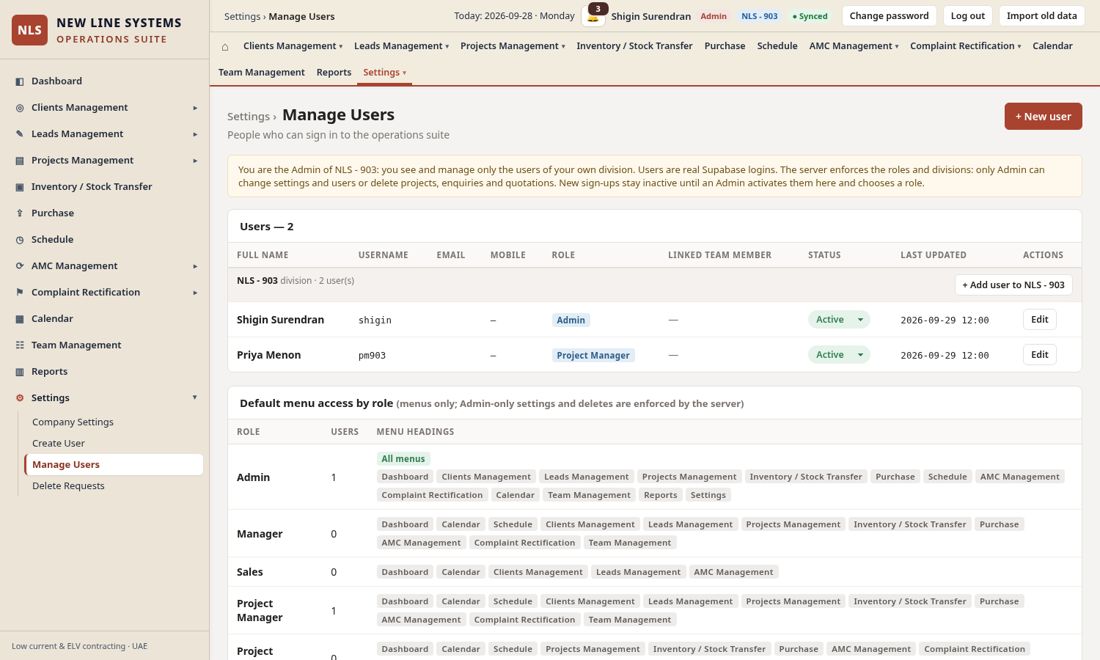Image resolution: width=1100 pixels, height=660 pixels.
Task: Open Delete Requests in the sidebar
Action: (x=68, y=486)
